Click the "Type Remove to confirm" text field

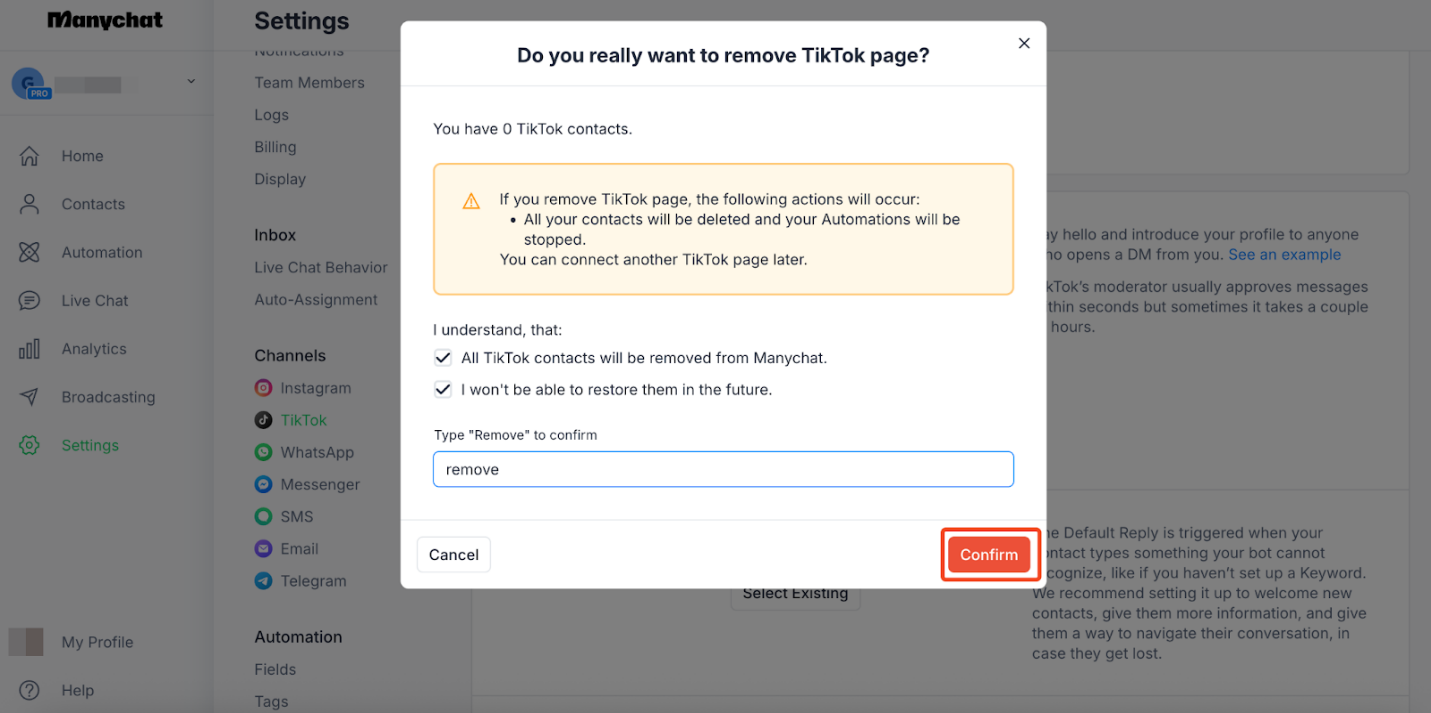tap(723, 469)
